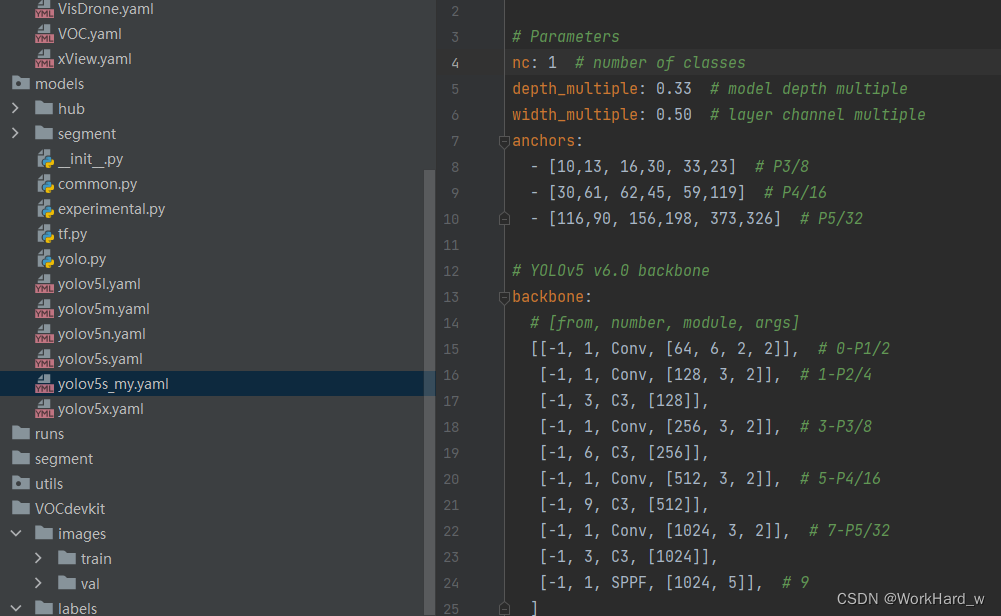The image size is (1001, 616).
Task: Click the anchors key
Action: (543, 140)
